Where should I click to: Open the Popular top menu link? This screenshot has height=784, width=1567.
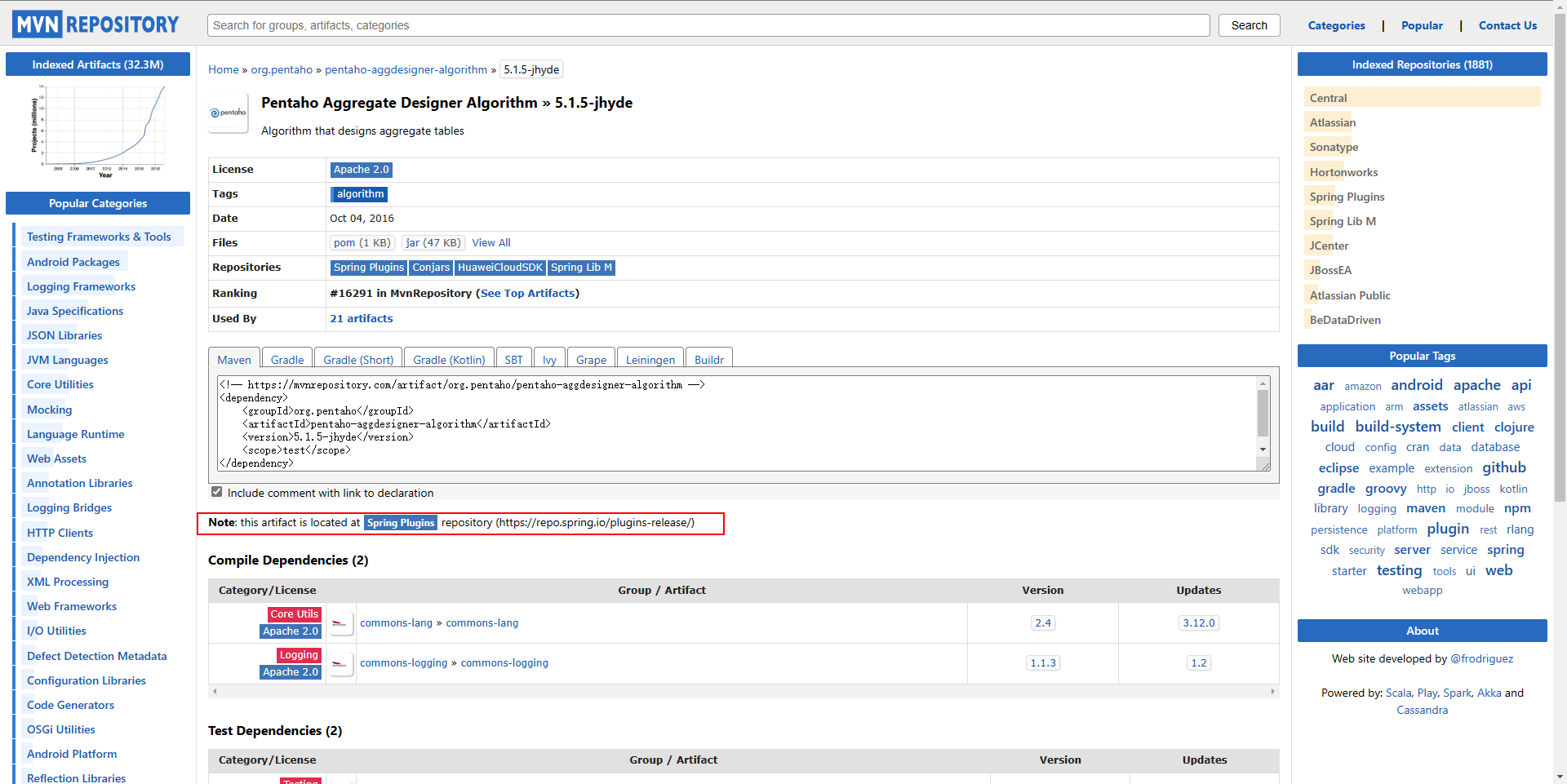pyautogui.click(x=1422, y=25)
